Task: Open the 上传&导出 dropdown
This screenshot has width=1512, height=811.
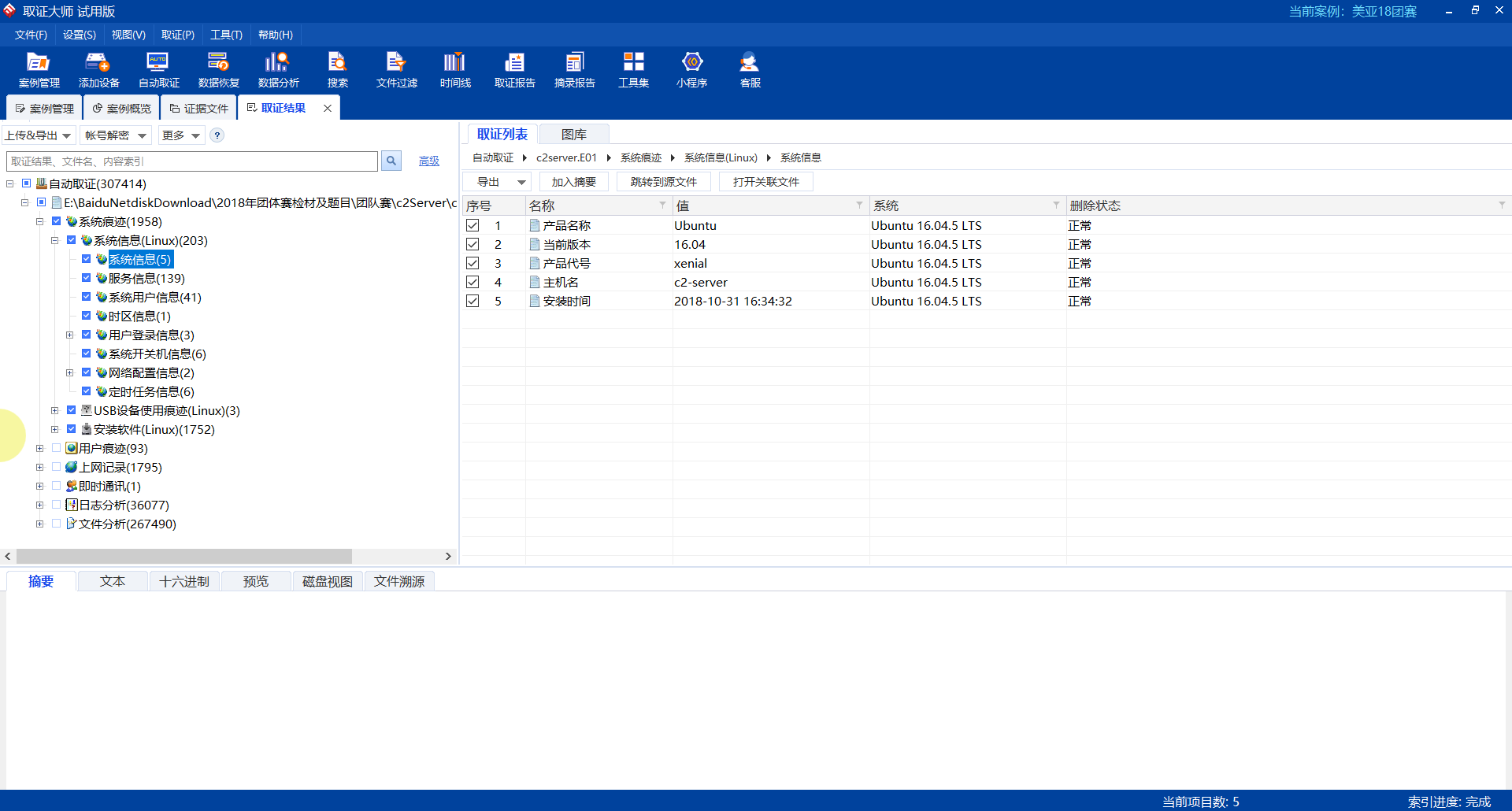Action: [x=39, y=135]
